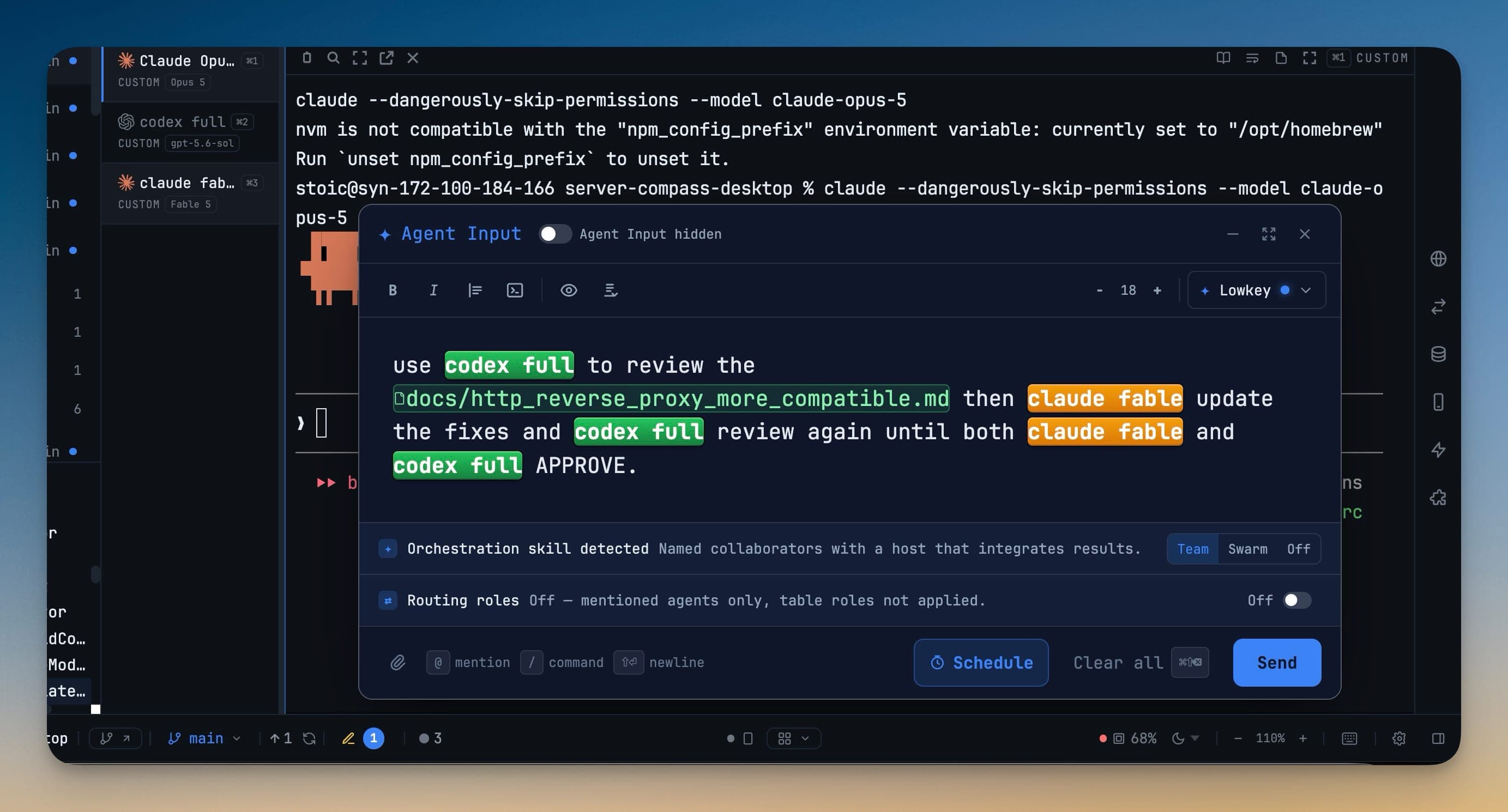The width and height of the screenshot is (1508, 812).
Task: Switch Agent Input hidden toggle
Action: pos(554,234)
